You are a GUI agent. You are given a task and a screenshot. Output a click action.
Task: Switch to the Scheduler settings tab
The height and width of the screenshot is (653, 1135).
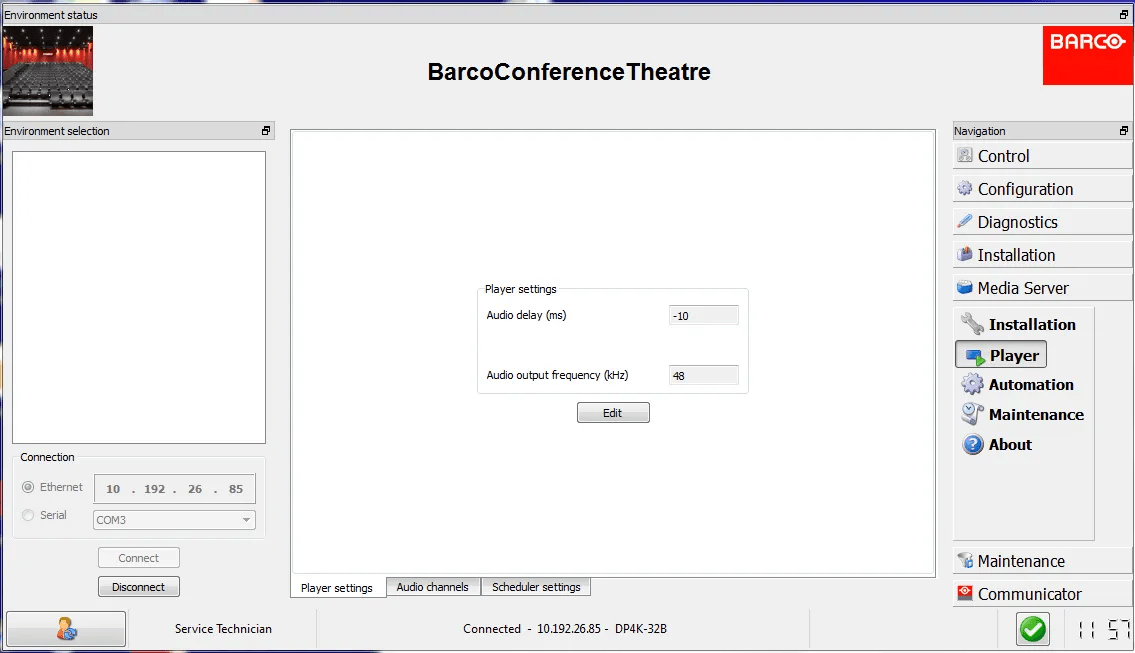(x=536, y=587)
